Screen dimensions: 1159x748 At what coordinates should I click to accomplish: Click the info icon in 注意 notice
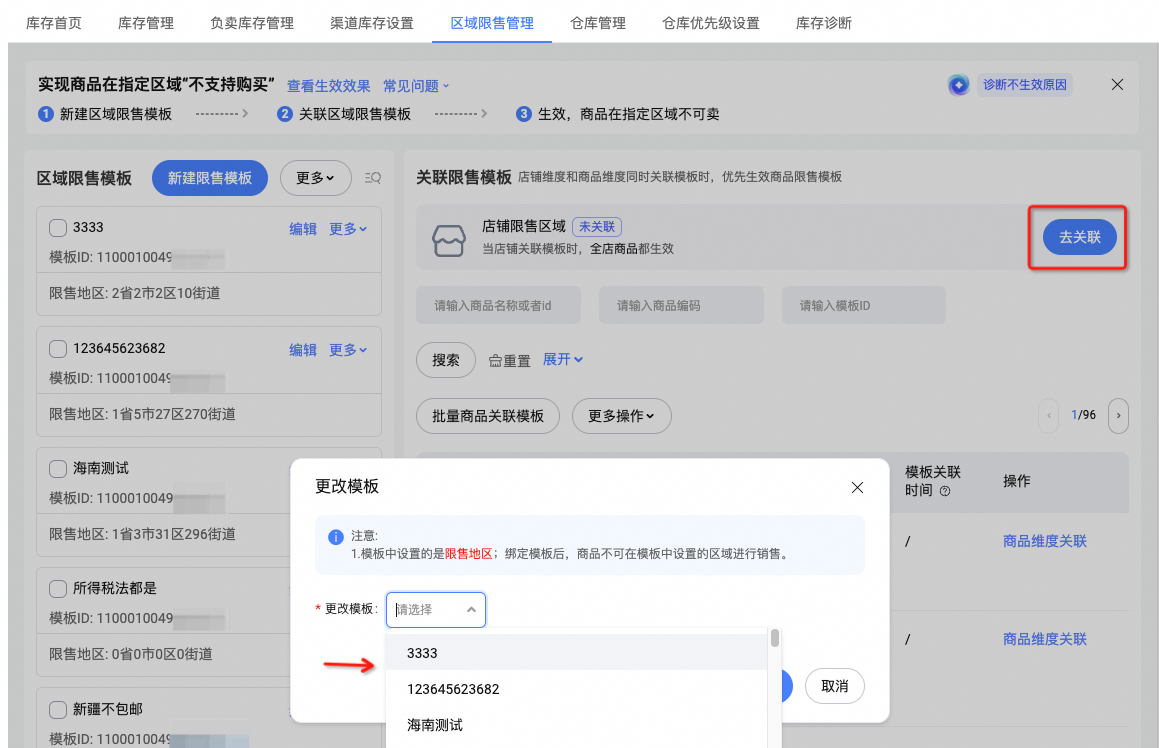336,537
